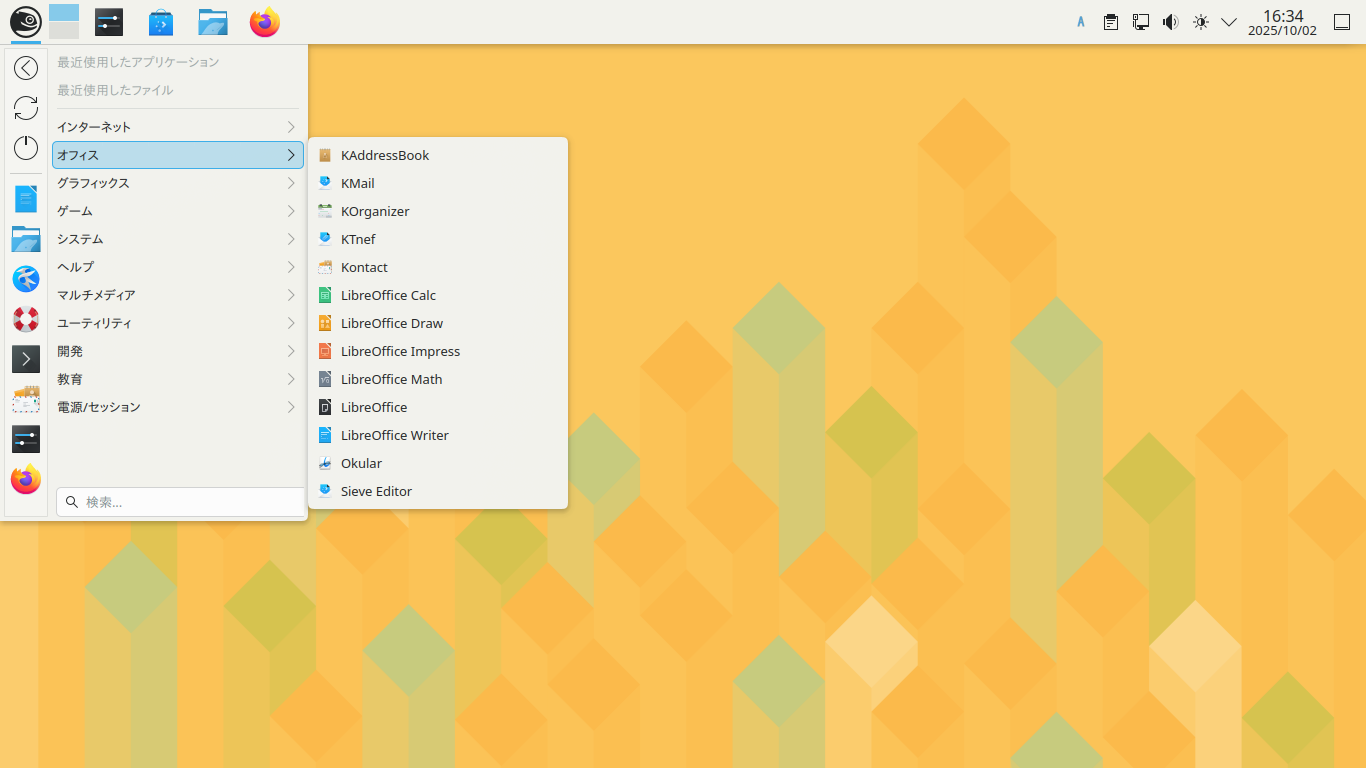Open Dolphin file manager from the sidebar
The height and width of the screenshot is (768, 1366).
[x=25, y=239]
